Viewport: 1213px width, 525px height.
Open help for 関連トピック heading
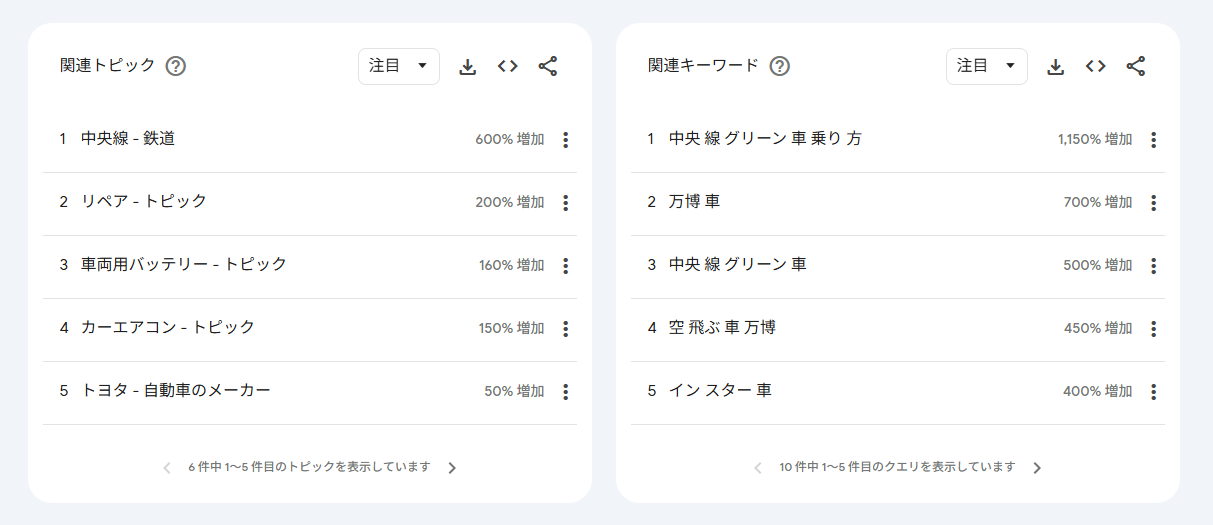pos(176,66)
